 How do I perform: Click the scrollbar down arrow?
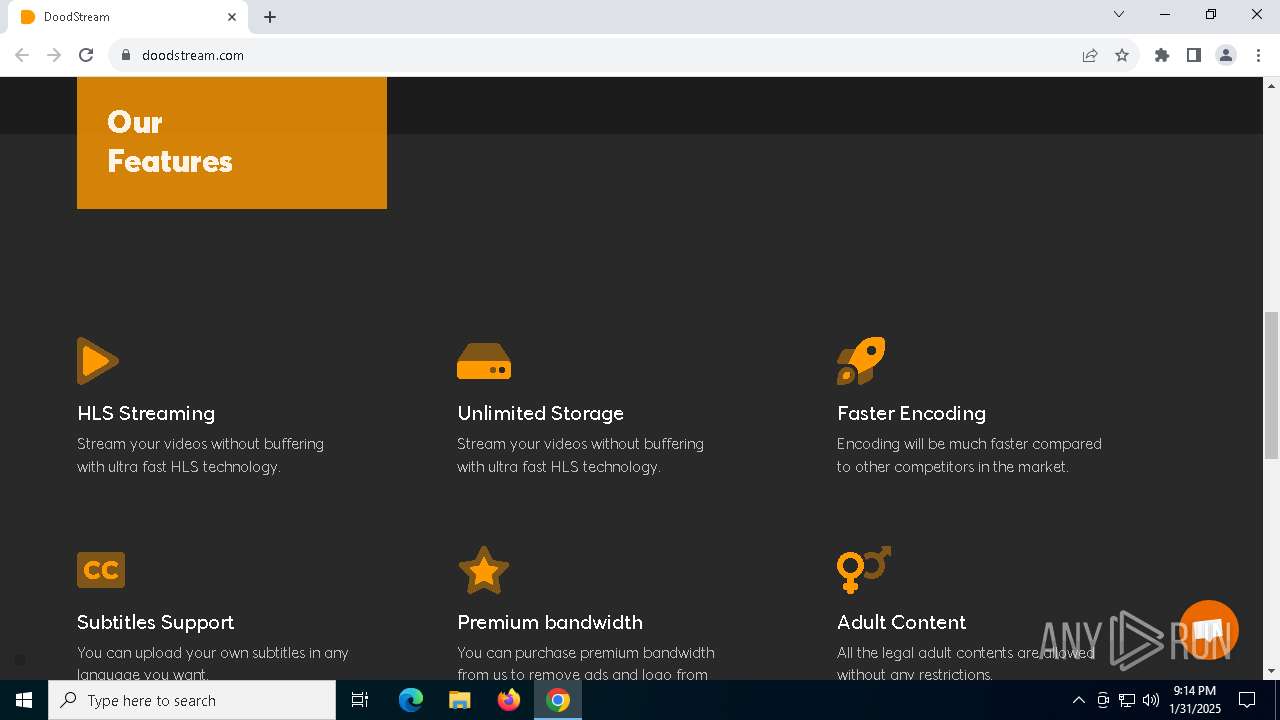coord(1271,671)
